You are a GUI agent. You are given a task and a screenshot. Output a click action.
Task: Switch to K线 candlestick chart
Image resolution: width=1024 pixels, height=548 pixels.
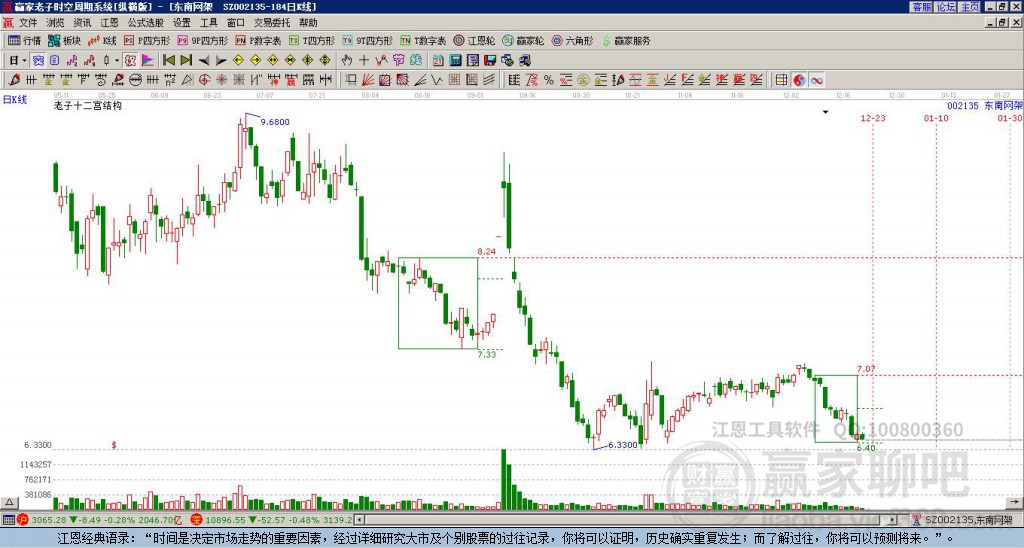pos(101,40)
